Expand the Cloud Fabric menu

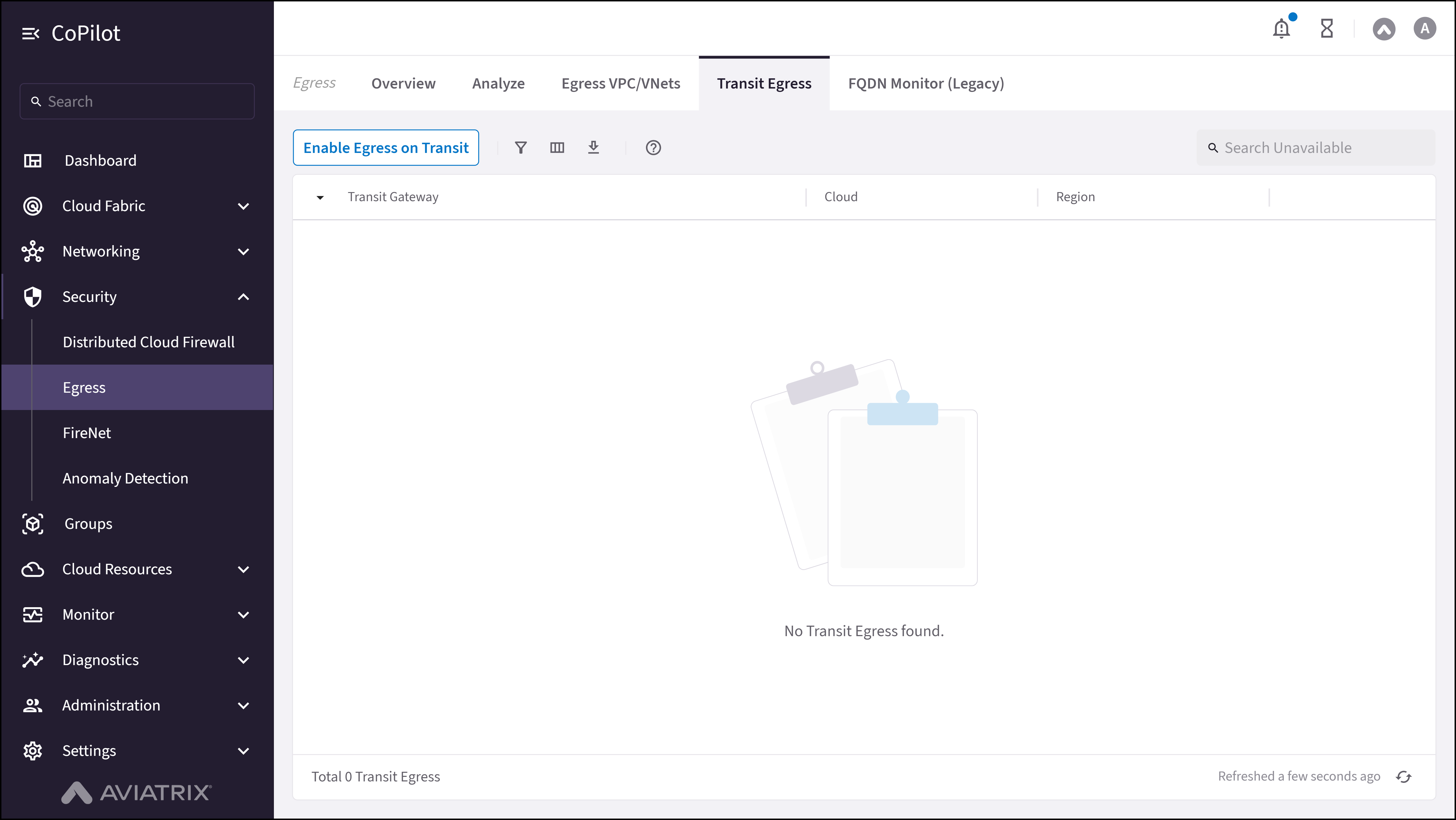[x=243, y=206]
